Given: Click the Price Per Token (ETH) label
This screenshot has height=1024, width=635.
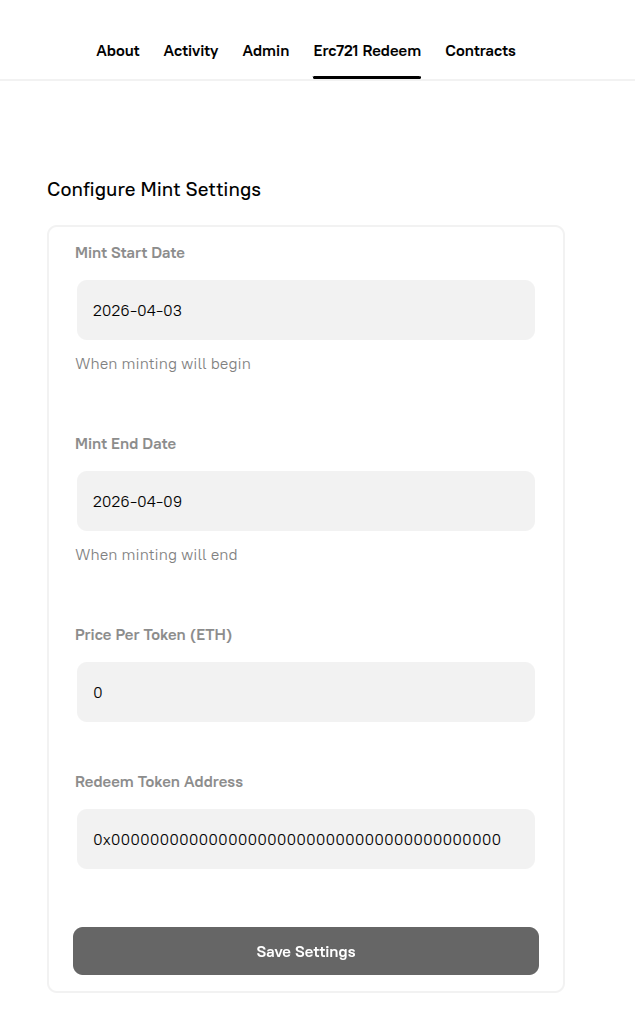Looking at the screenshot, I should 153,635.
